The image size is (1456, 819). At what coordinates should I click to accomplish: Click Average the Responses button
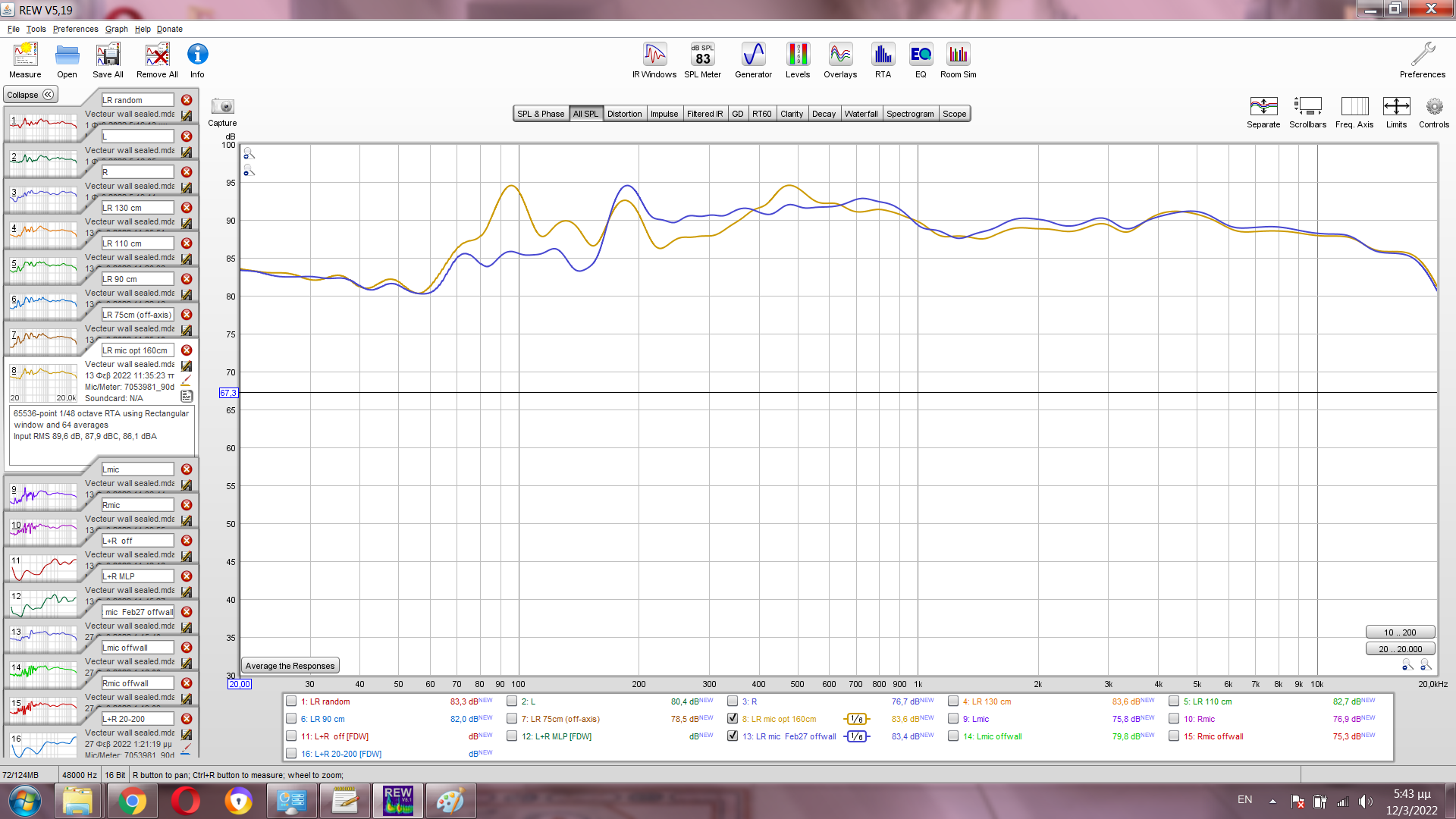(290, 666)
